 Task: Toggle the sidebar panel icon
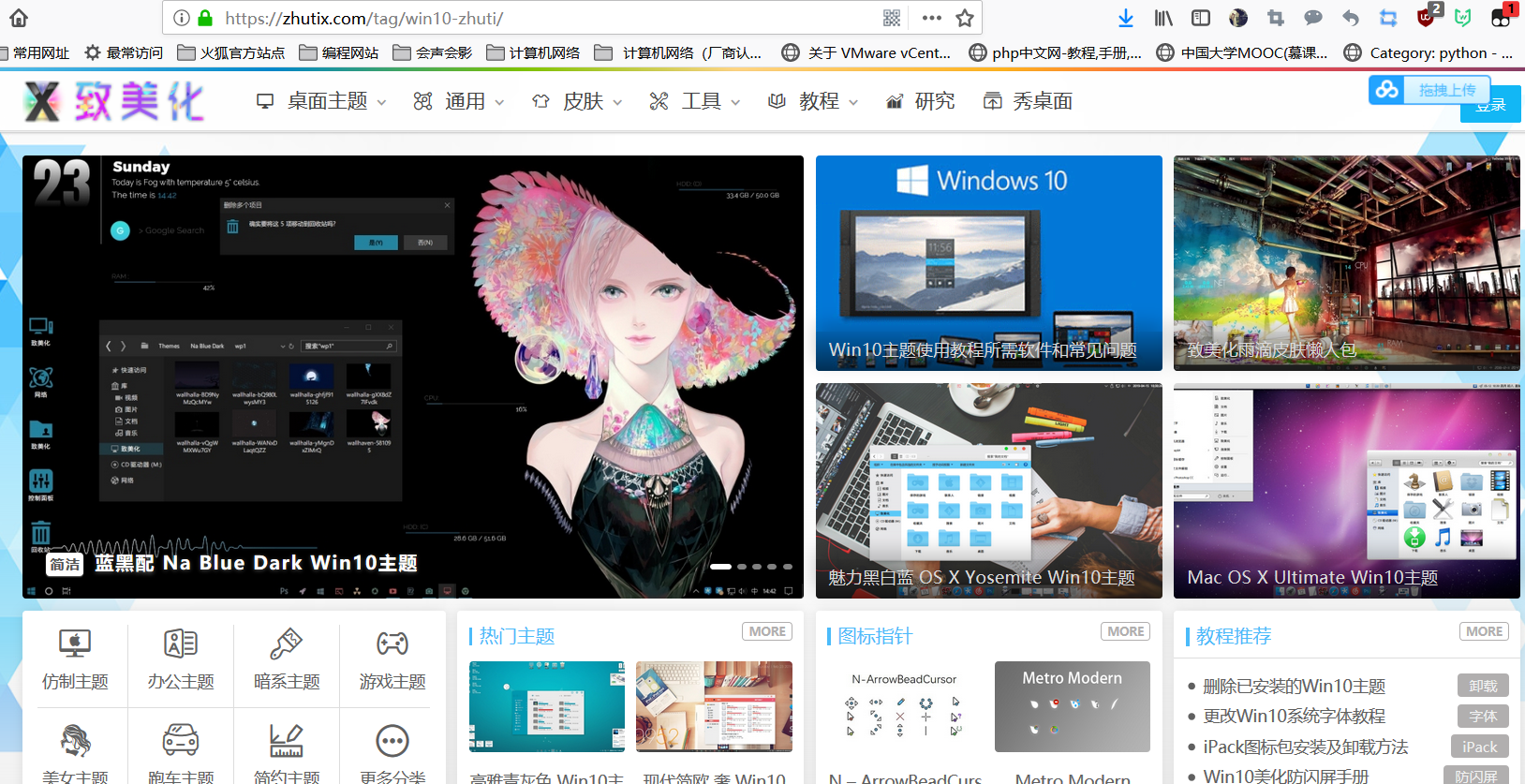click(x=1201, y=18)
